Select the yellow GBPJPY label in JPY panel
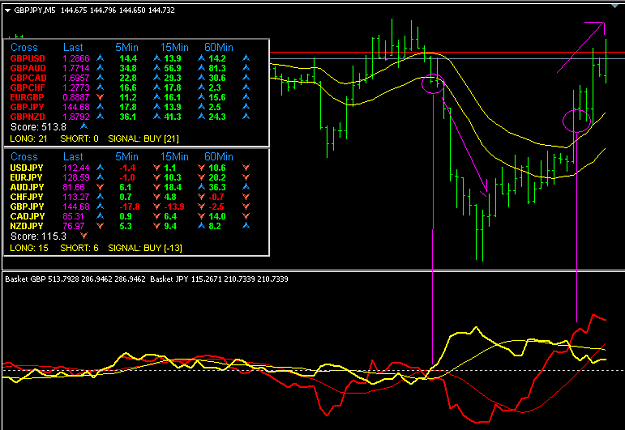Image resolution: width=625 pixels, height=430 pixels. pos(27,206)
